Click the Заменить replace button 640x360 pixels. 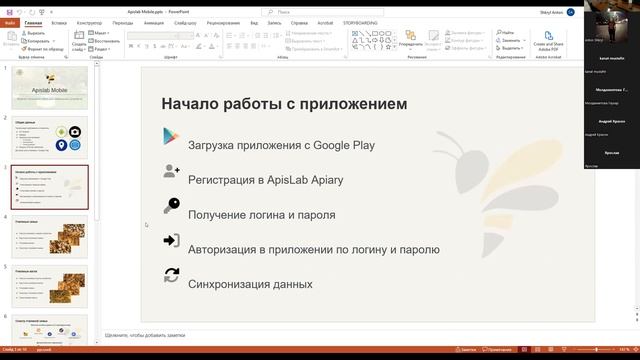(x=508, y=40)
